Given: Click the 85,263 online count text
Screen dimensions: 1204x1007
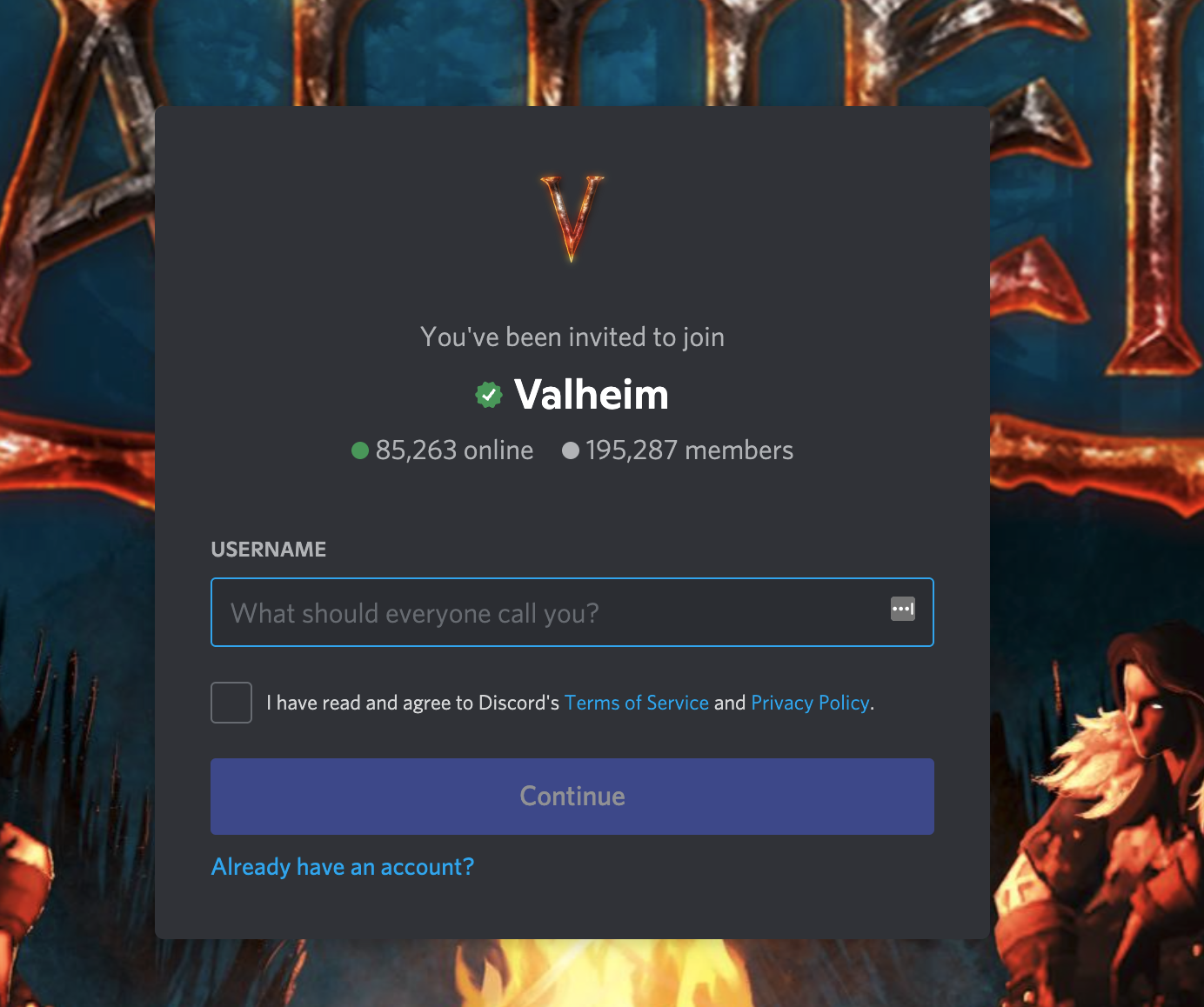Looking at the screenshot, I should (x=454, y=450).
